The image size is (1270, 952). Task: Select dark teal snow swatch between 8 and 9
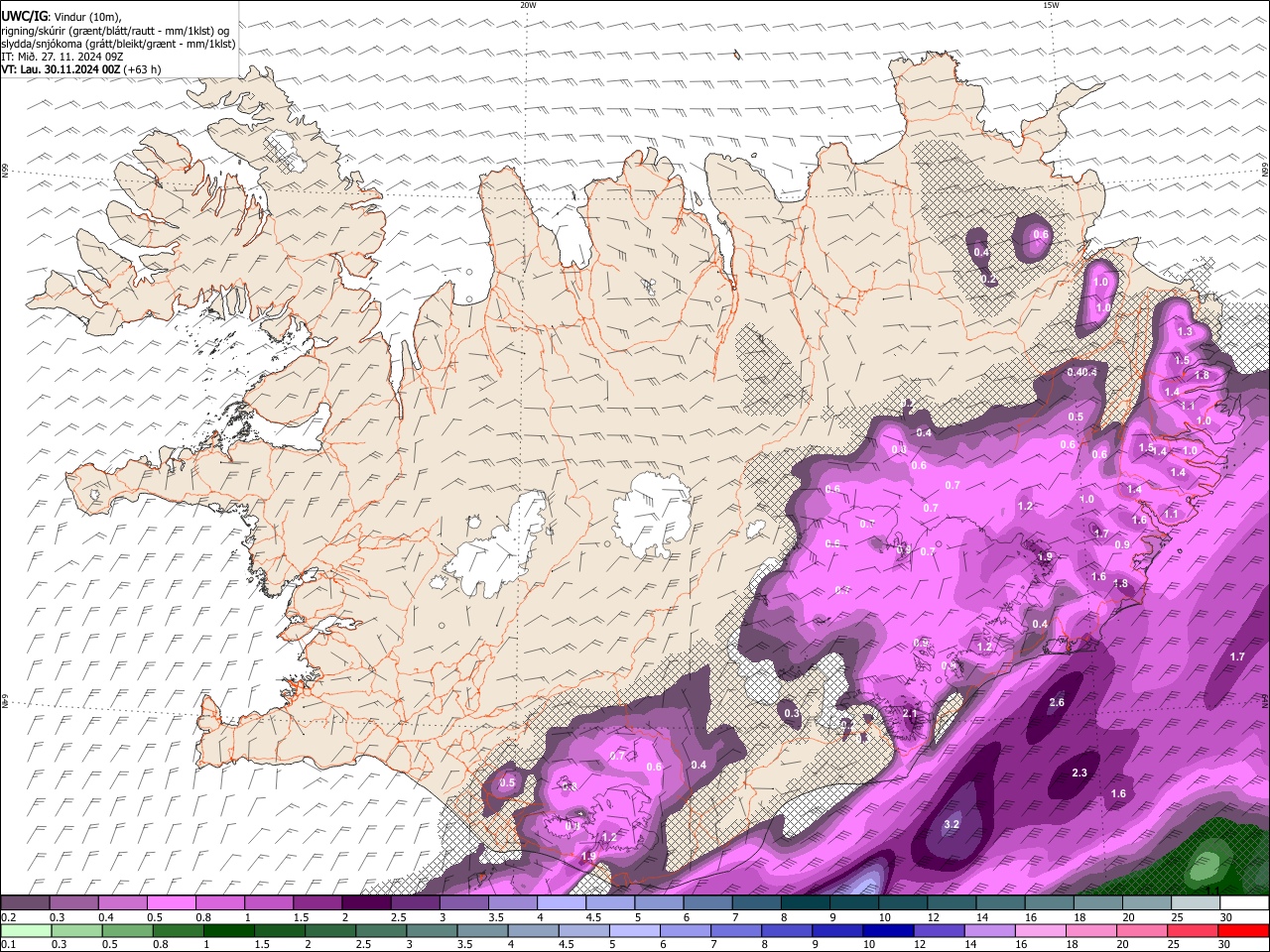[x=805, y=903]
